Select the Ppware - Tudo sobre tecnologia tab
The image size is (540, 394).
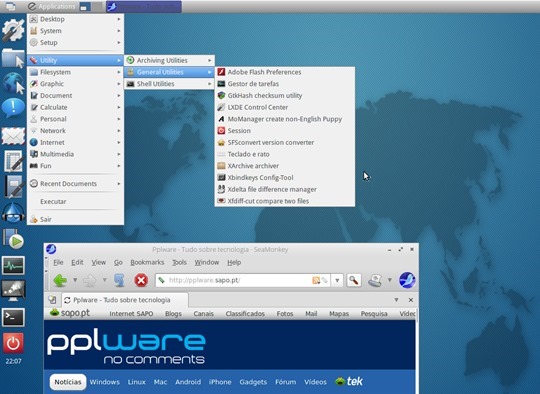click(x=125, y=300)
